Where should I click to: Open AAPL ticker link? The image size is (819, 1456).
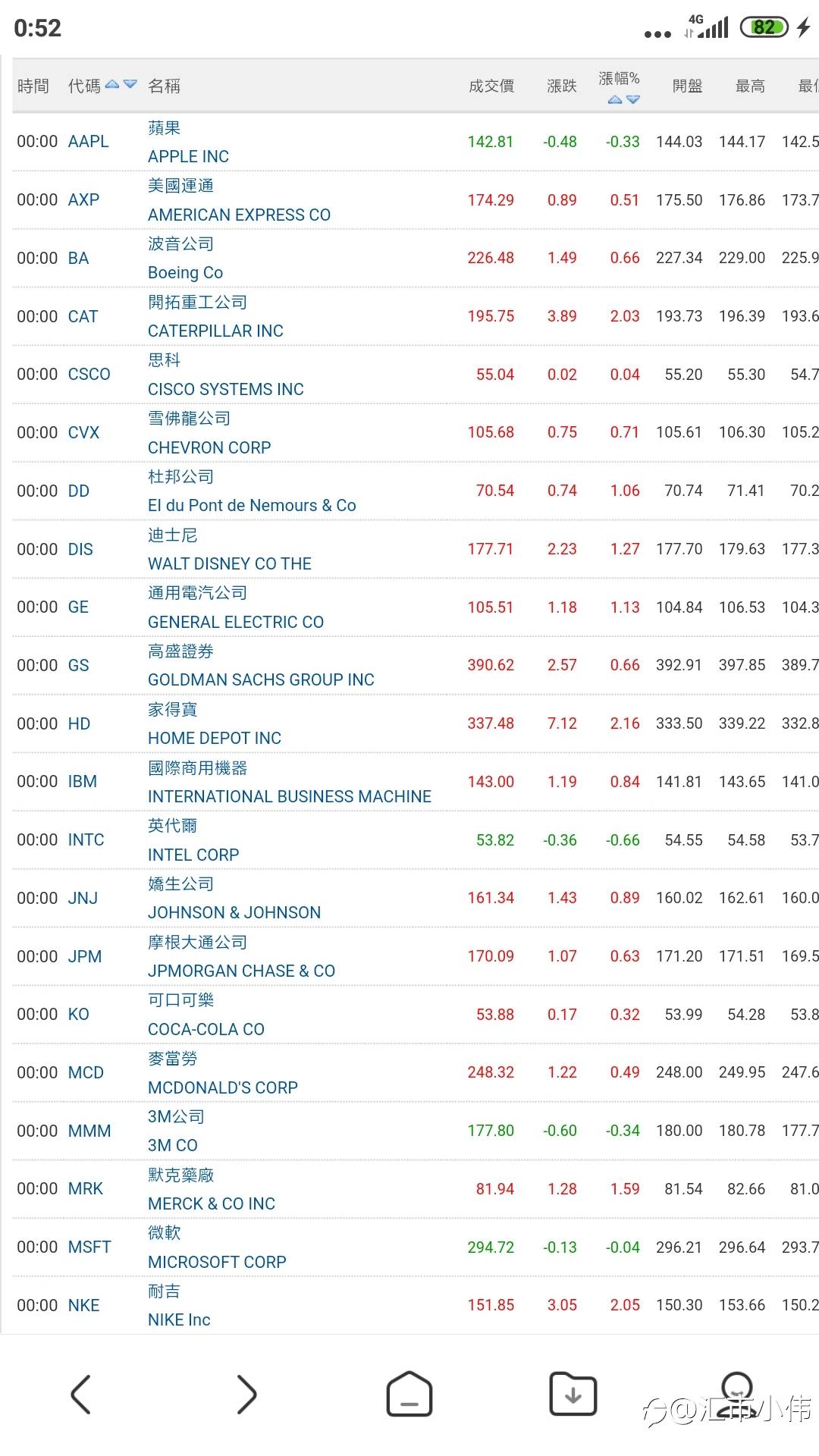pos(88,142)
